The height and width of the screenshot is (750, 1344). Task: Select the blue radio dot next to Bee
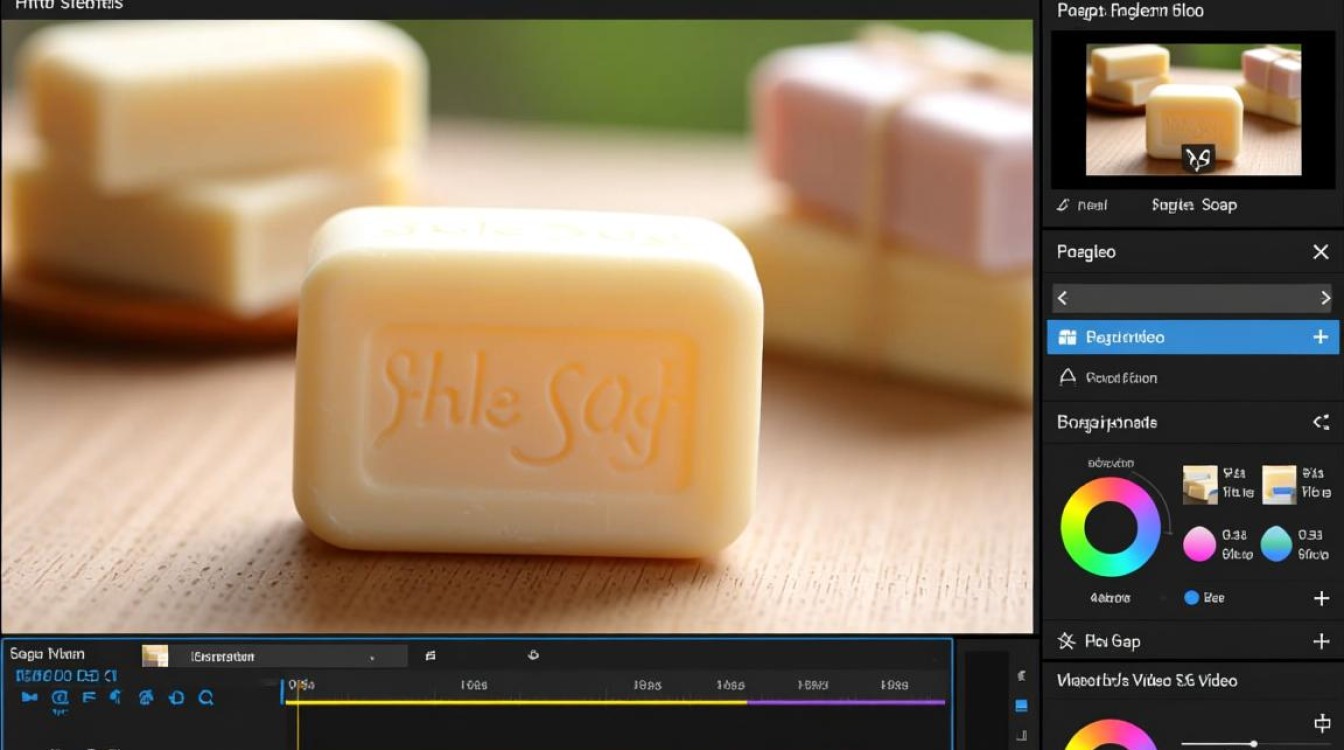[x=1191, y=598]
